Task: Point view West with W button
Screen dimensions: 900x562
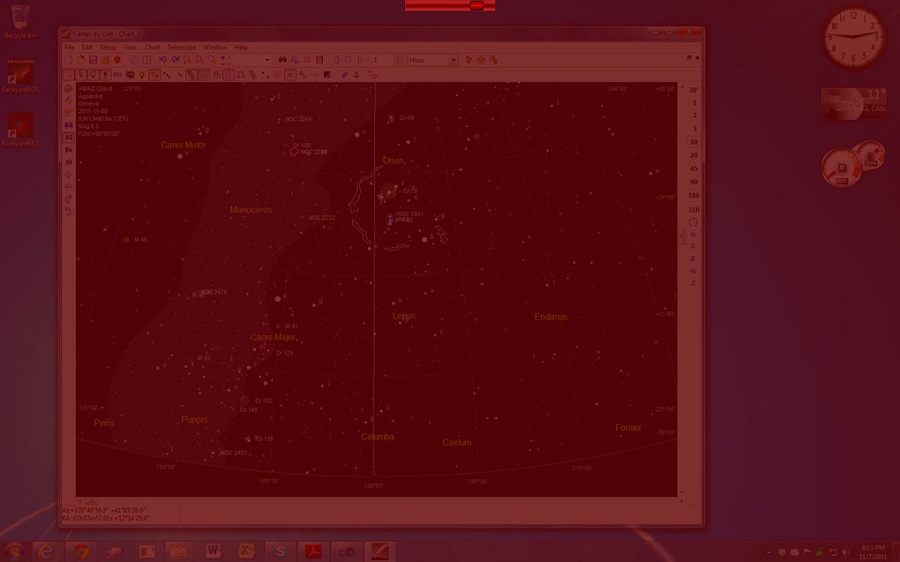Action: (693, 271)
